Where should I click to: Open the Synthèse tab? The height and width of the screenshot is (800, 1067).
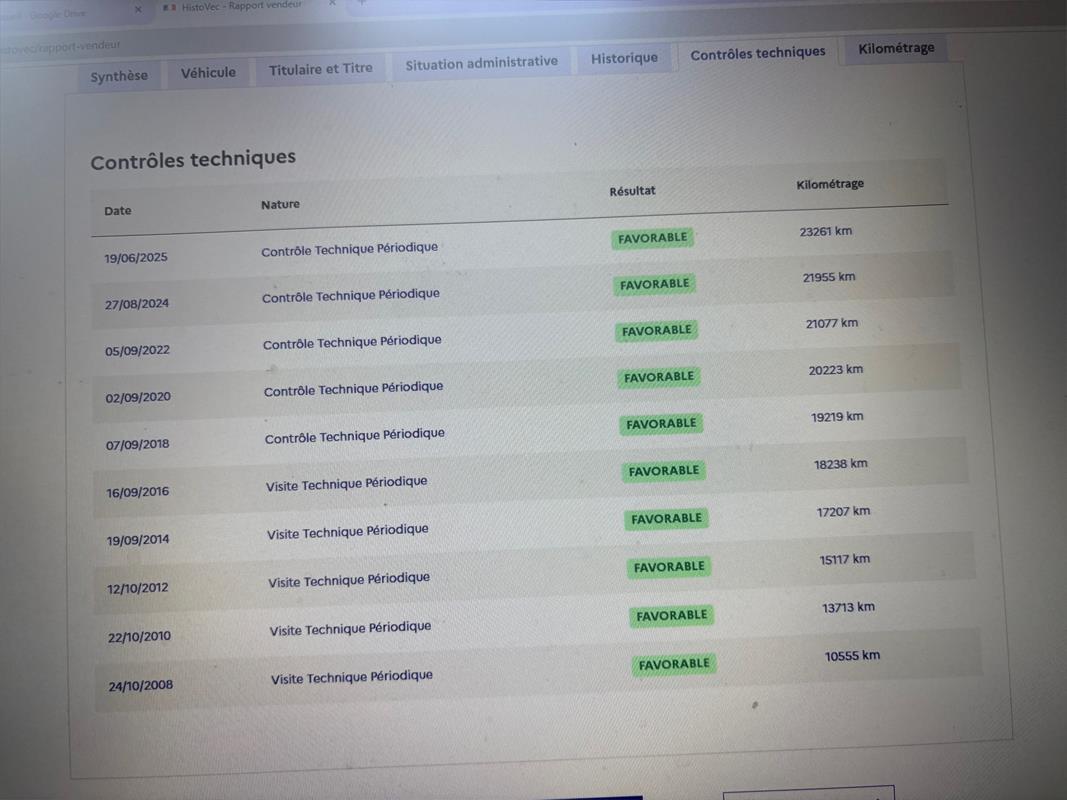pyautogui.click(x=119, y=77)
